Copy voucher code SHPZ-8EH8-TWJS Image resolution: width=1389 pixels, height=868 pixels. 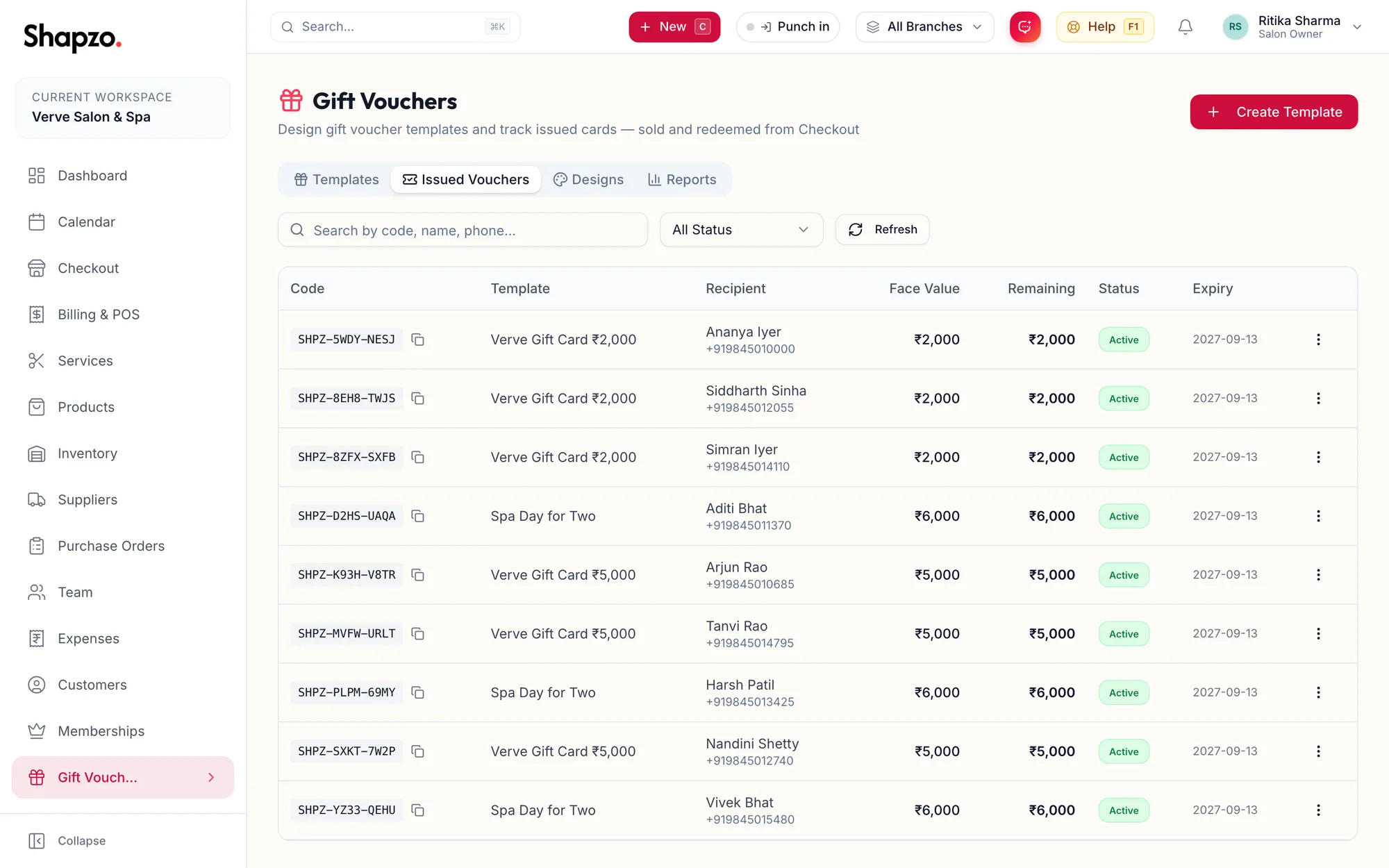(x=417, y=399)
